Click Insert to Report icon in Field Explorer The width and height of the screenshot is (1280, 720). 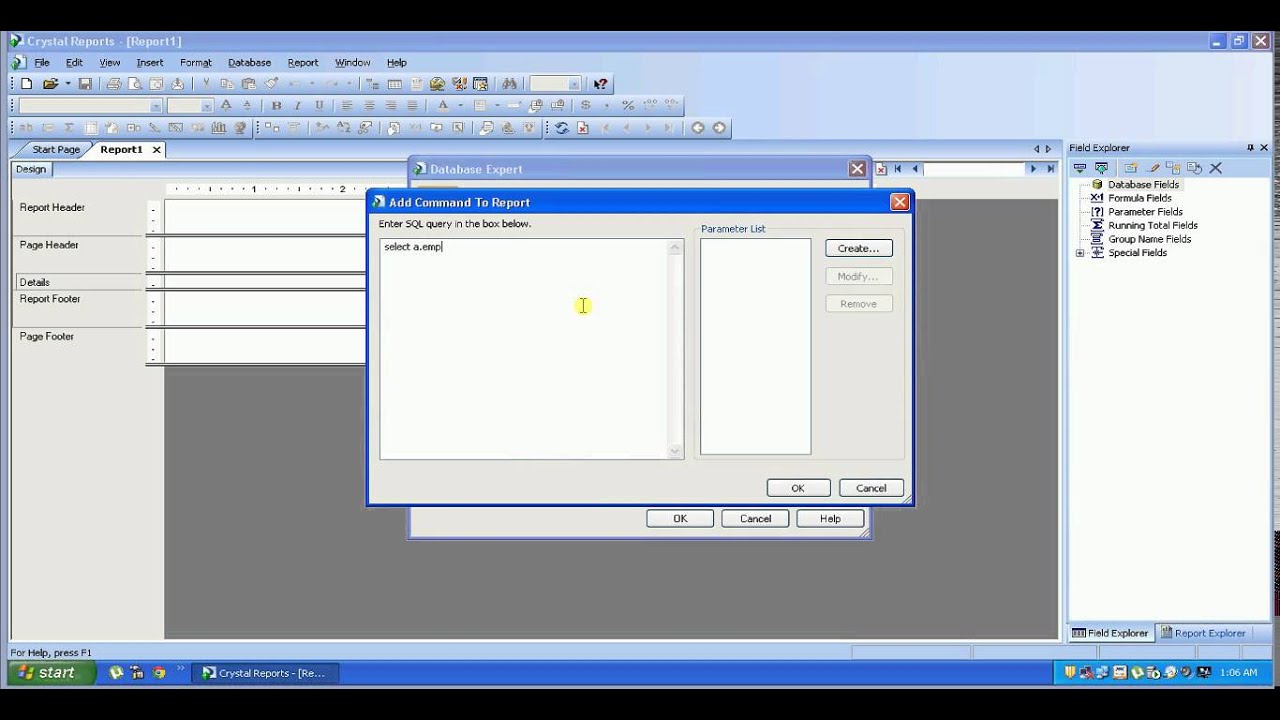(1080, 167)
